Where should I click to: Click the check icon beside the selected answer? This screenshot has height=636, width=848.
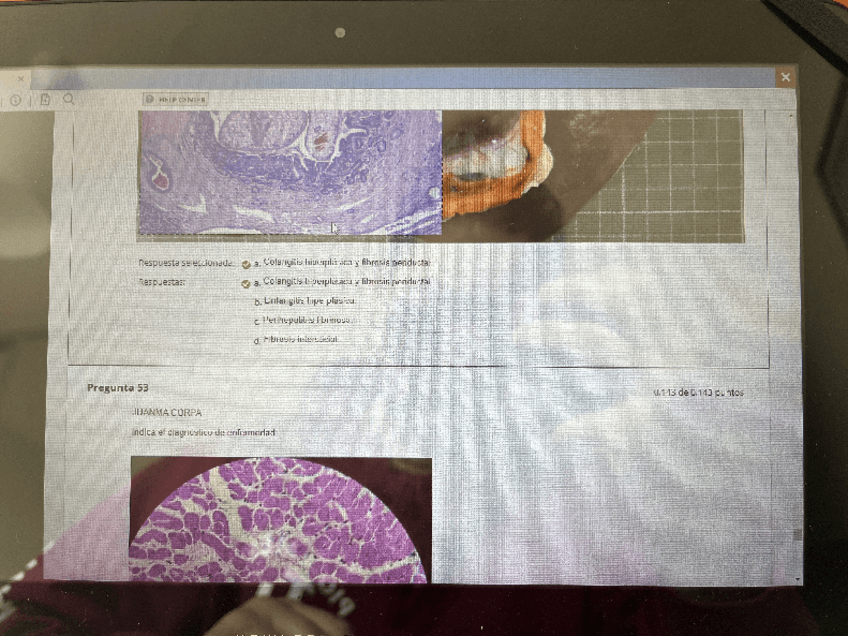coord(246,264)
